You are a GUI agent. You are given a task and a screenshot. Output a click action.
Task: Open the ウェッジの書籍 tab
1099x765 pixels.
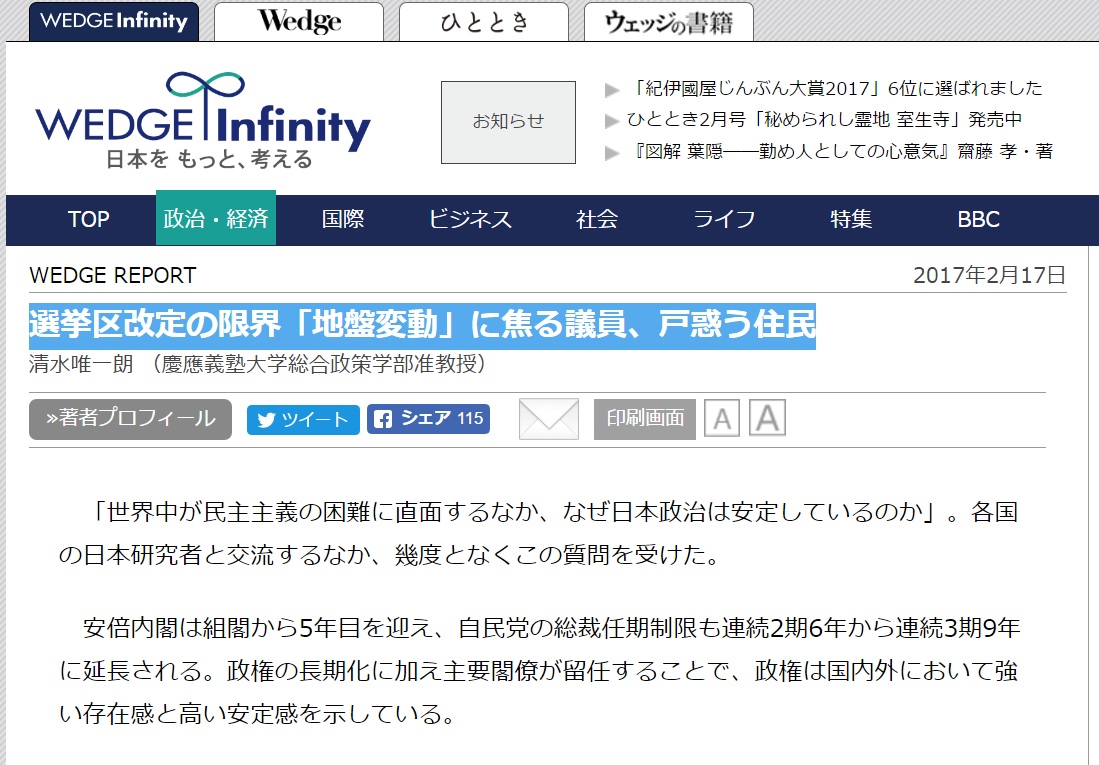click(x=668, y=22)
